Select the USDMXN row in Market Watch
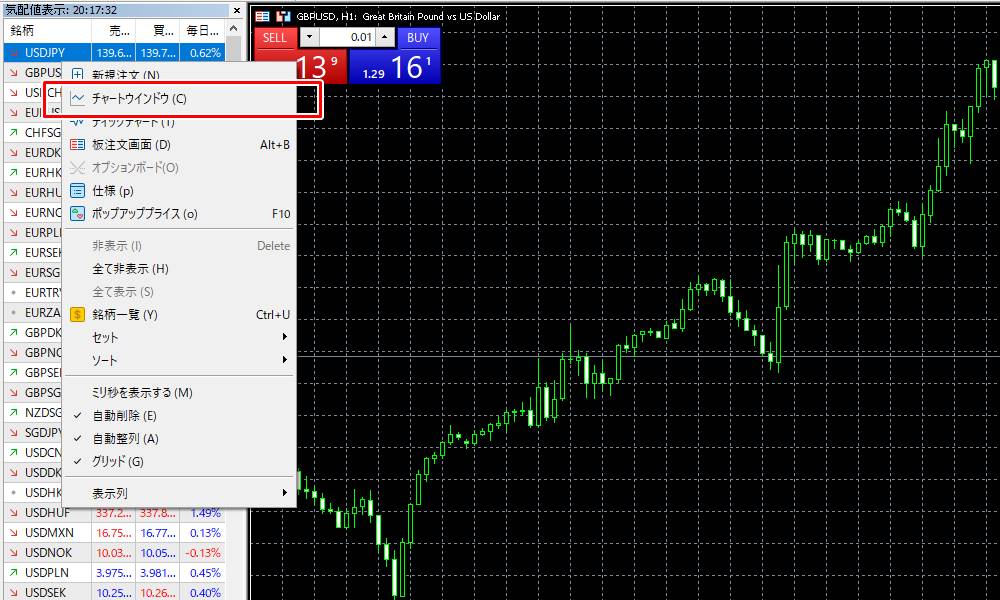Viewport: 1000px width, 600px height. (49, 533)
